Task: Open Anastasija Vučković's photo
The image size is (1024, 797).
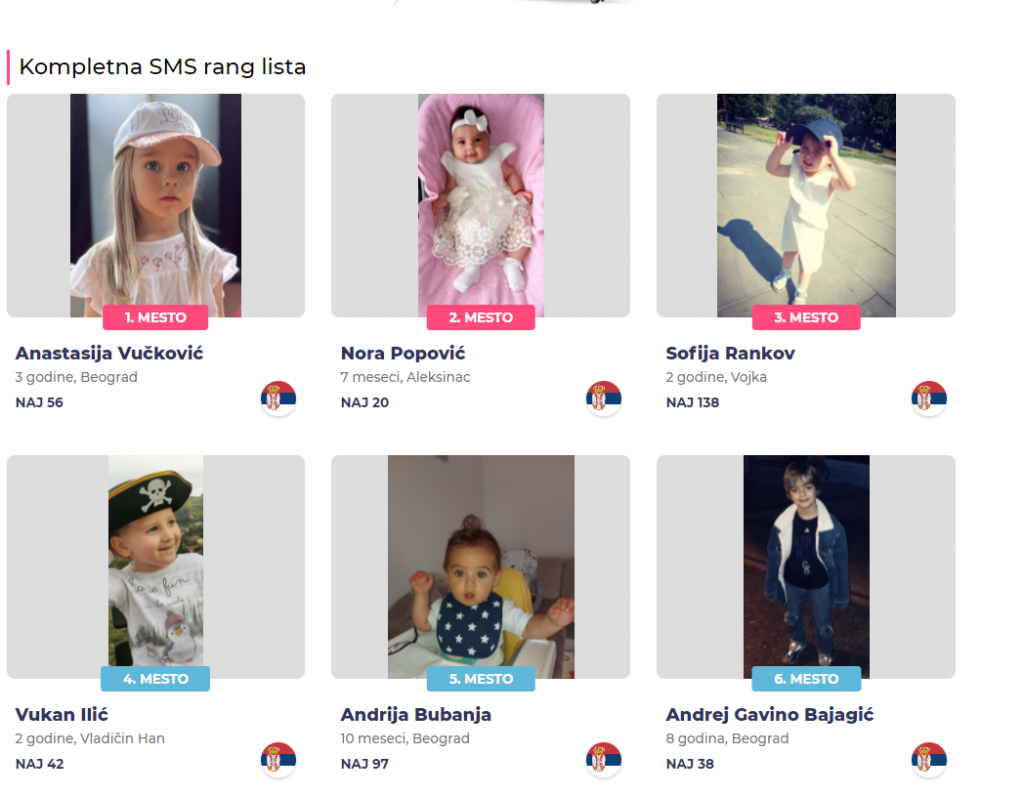Action: pos(155,205)
